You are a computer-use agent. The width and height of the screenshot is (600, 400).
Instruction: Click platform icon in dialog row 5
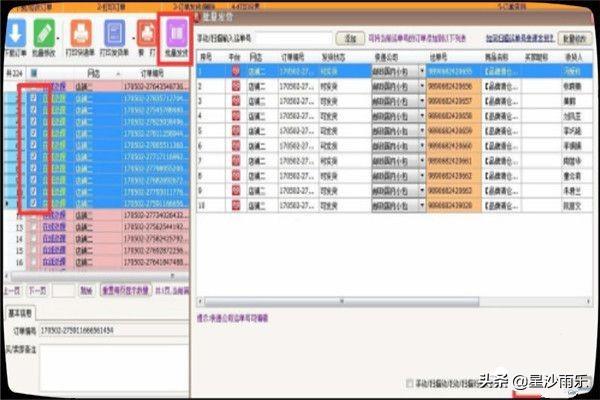click(x=236, y=131)
